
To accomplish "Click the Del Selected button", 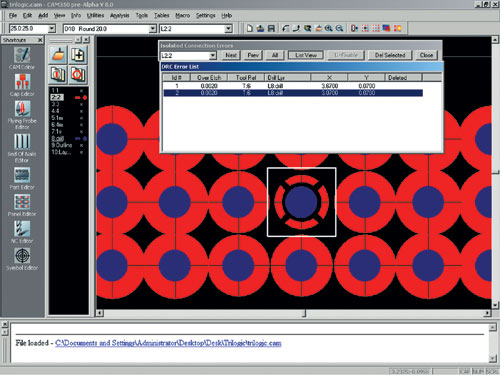I will [390, 55].
